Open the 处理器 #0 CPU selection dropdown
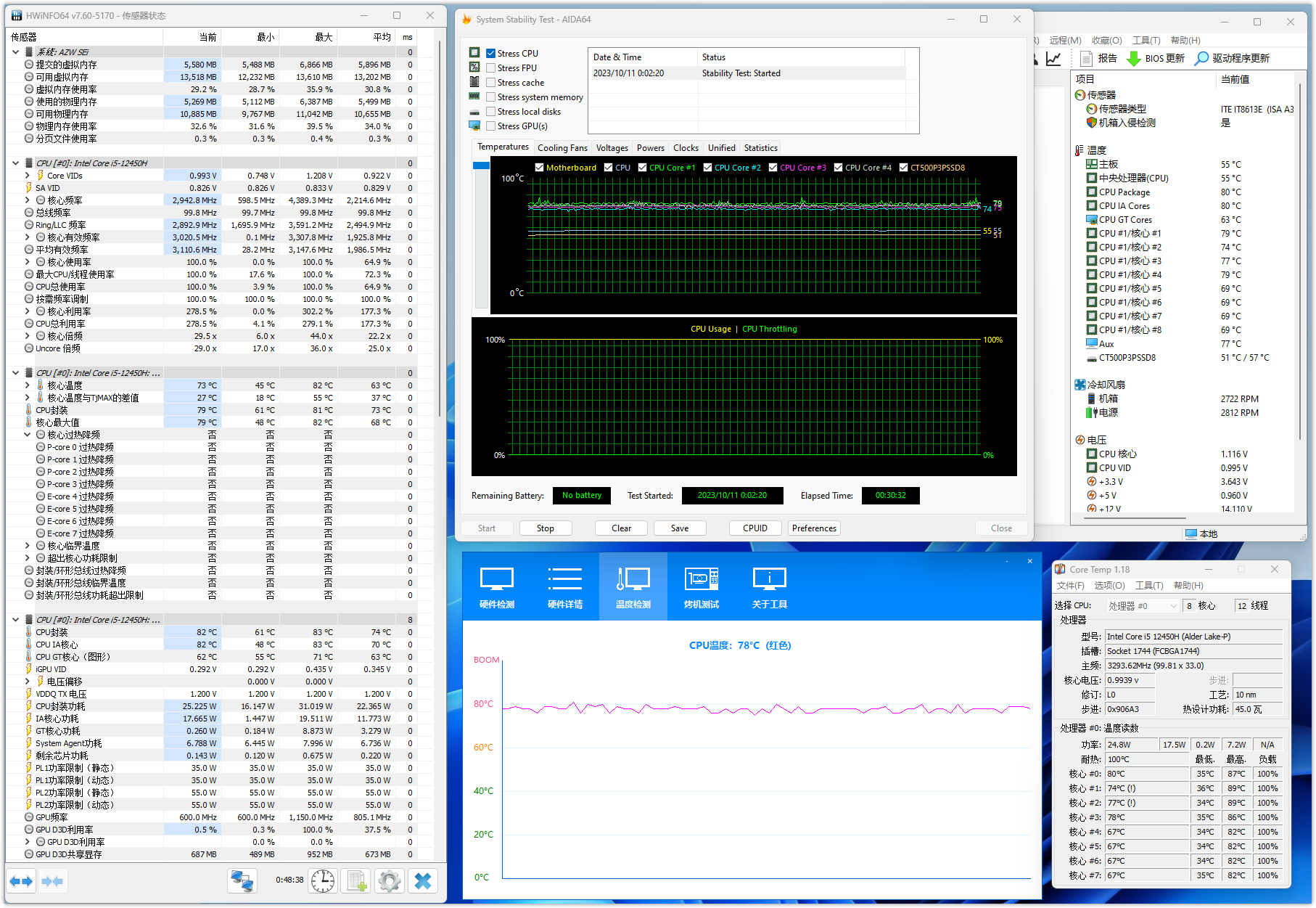 coord(1143,606)
